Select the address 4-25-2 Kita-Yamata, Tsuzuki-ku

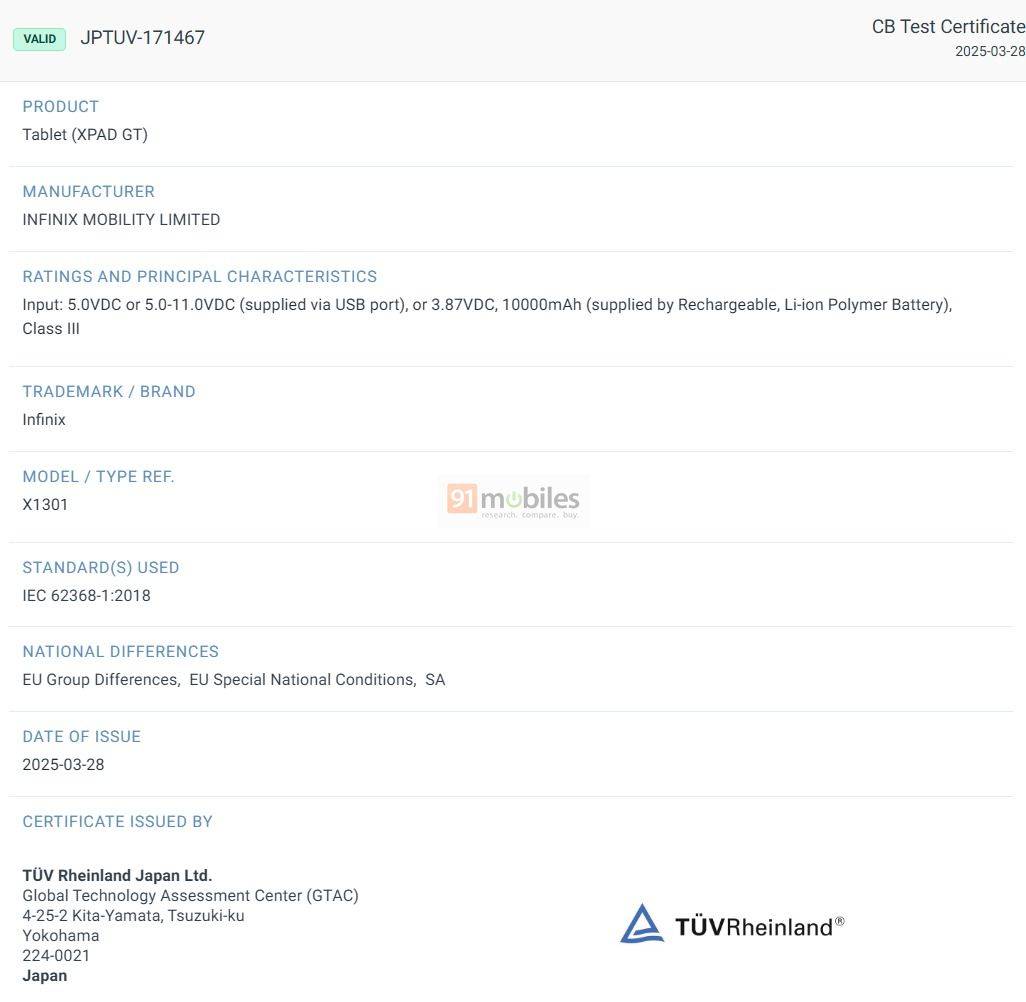tap(133, 916)
